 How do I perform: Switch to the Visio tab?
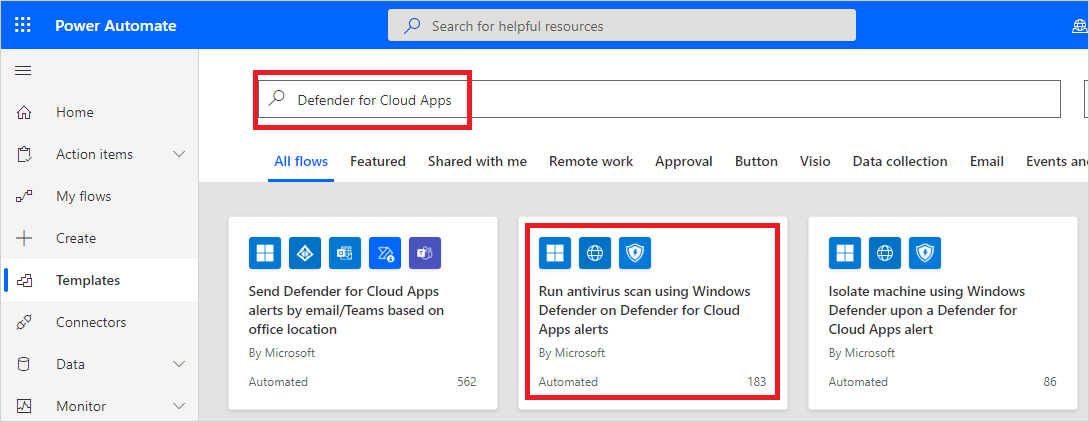(x=815, y=162)
